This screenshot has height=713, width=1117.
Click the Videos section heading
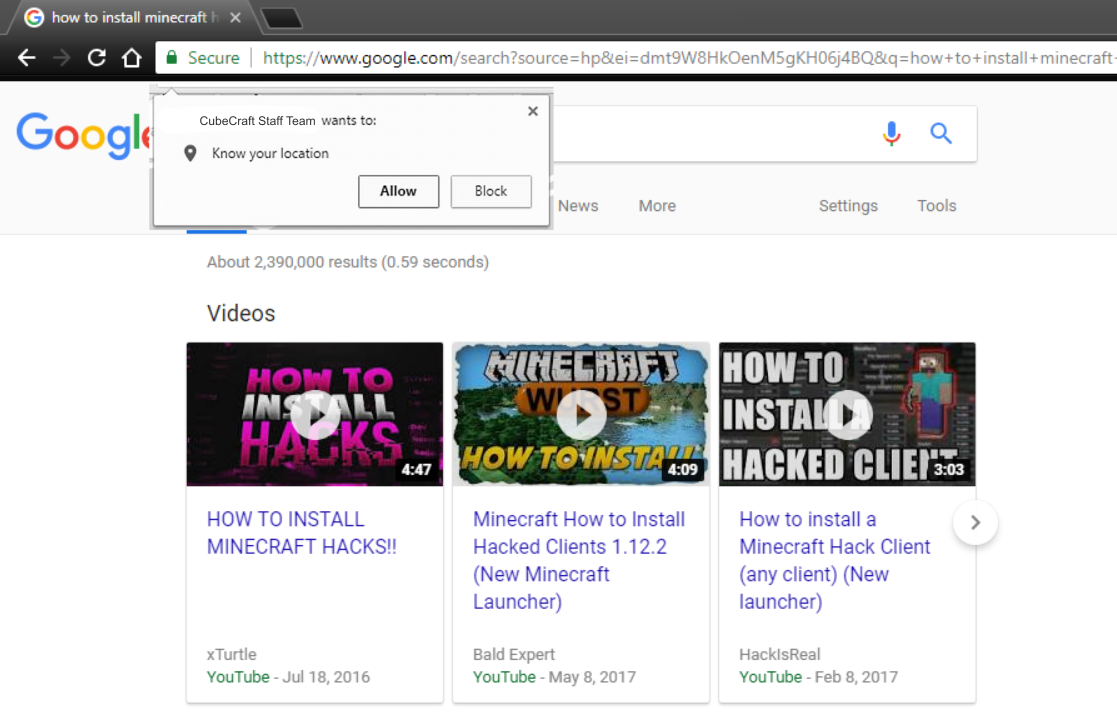[241, 313]
